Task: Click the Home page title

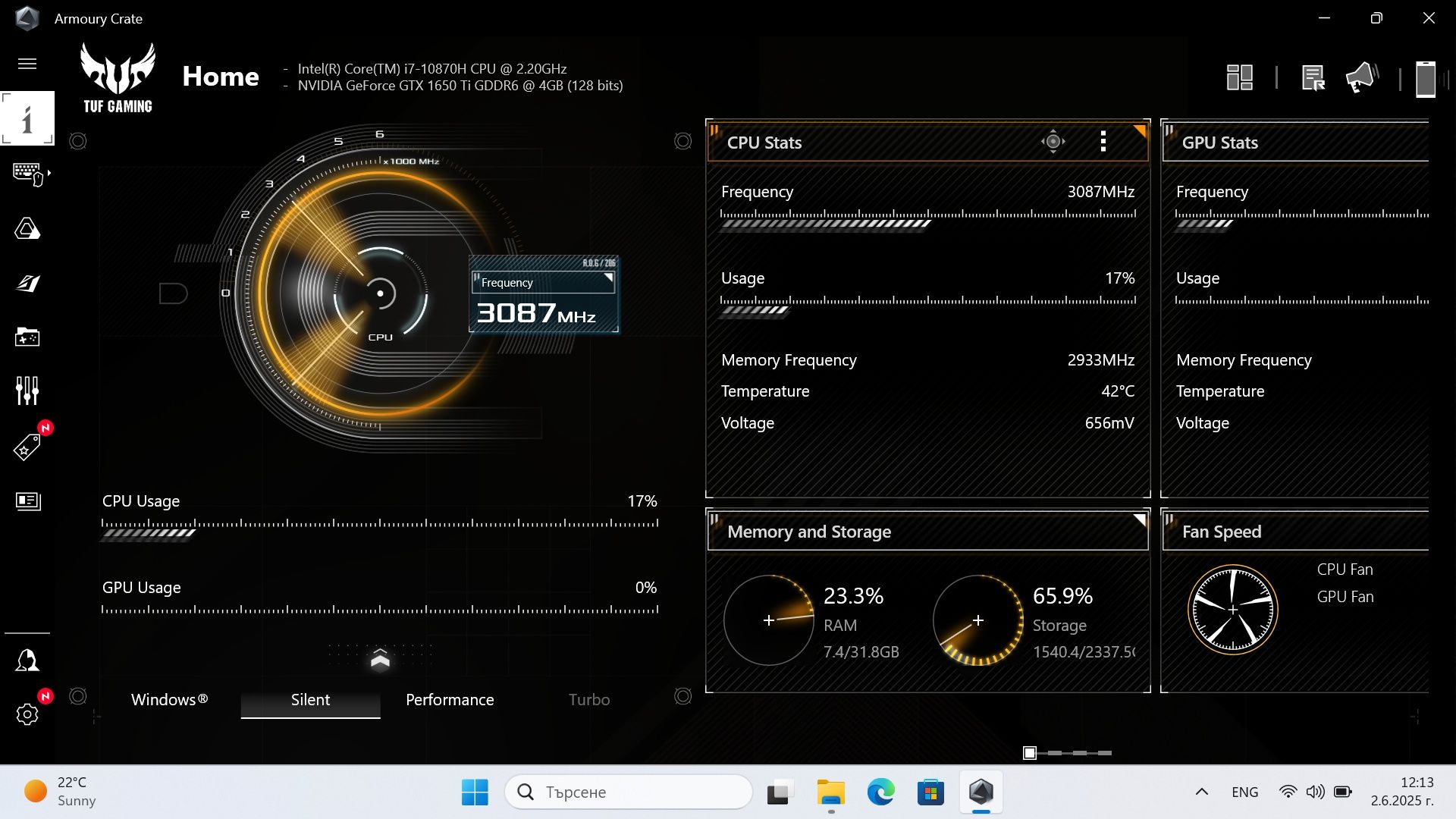Action: point(221,77)
